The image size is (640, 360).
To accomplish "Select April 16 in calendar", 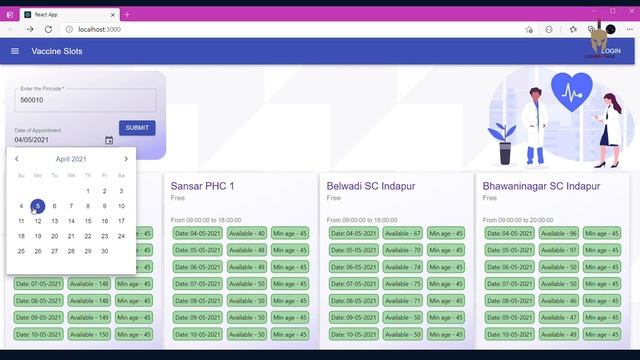I will pos(104,221).
